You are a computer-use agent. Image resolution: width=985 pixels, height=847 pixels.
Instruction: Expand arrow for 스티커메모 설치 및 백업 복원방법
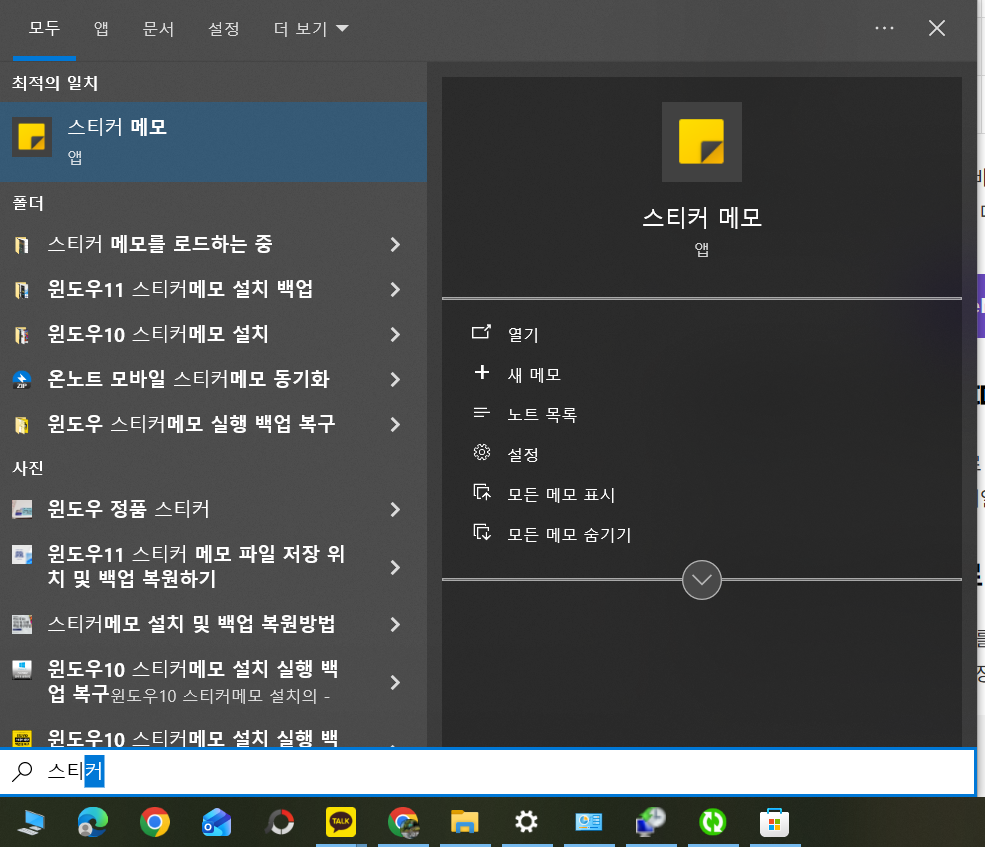tap(395, 625)
